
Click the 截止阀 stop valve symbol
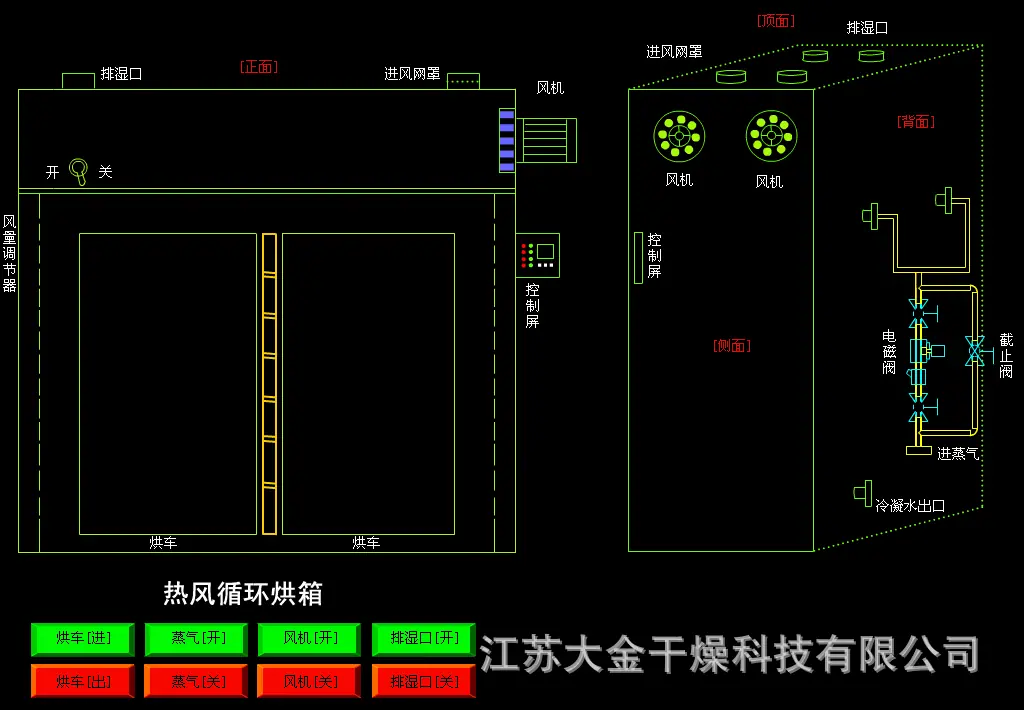click(x=975, y=351)
